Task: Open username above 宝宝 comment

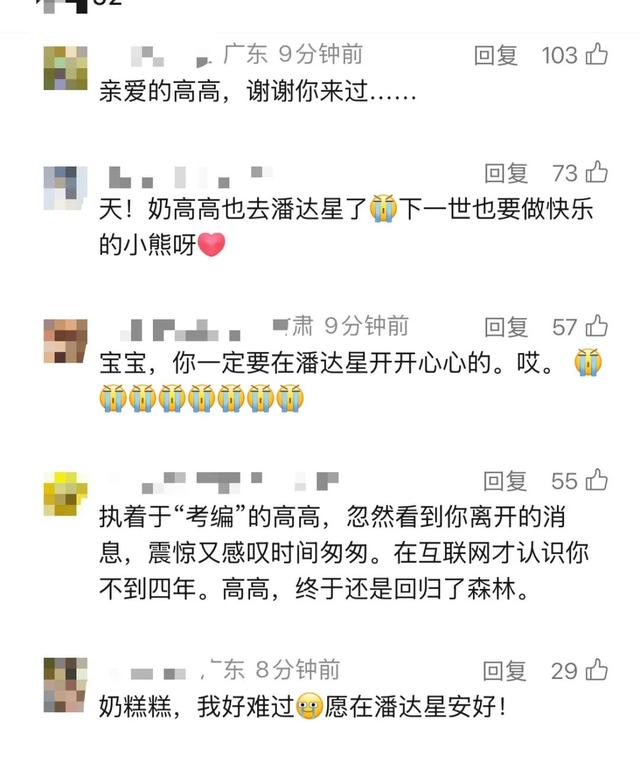Action: click(180, 329)
